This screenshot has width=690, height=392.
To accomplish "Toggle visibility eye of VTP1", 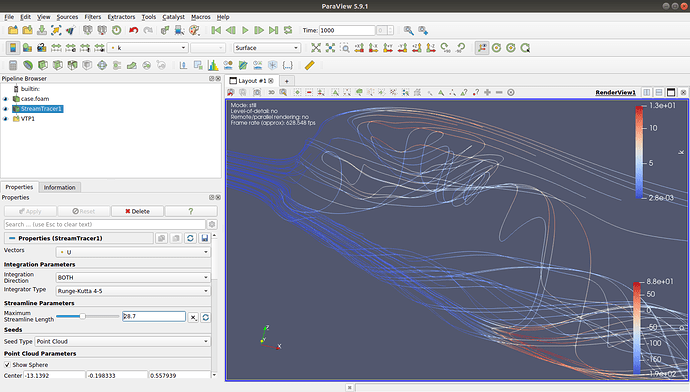I will tap(6, 119).
